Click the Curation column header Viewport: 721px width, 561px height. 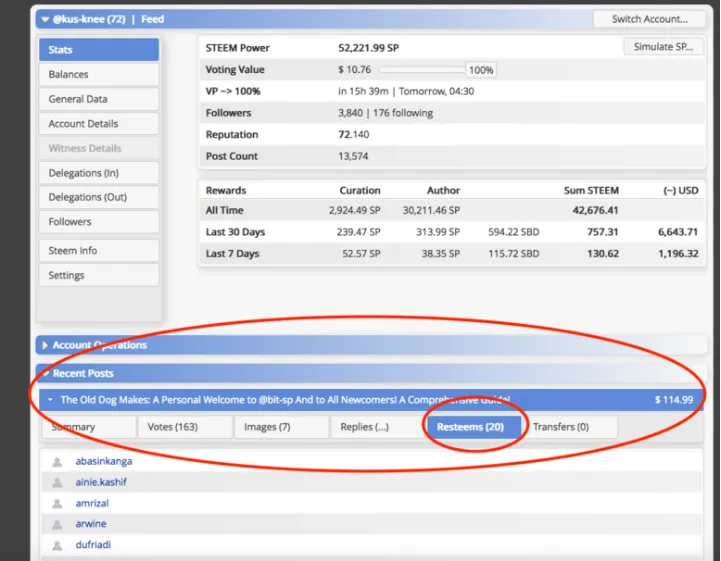360,191
